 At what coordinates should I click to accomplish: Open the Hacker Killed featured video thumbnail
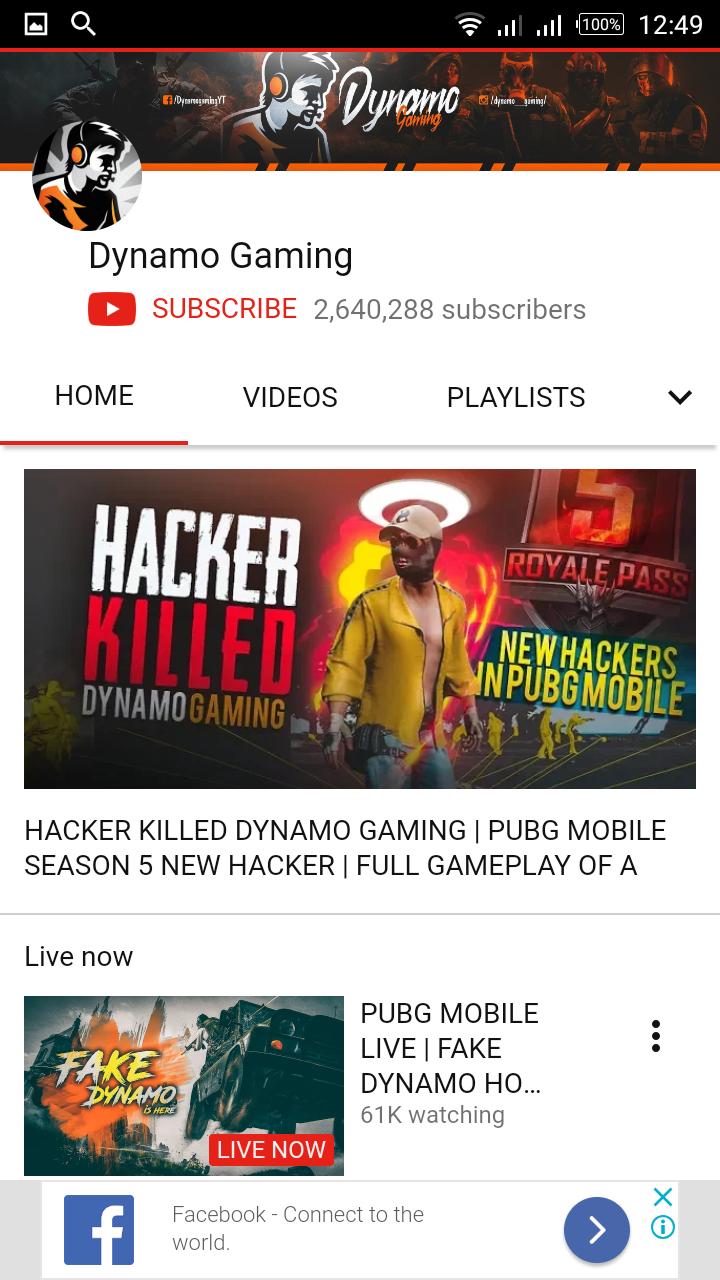point(360,629)
